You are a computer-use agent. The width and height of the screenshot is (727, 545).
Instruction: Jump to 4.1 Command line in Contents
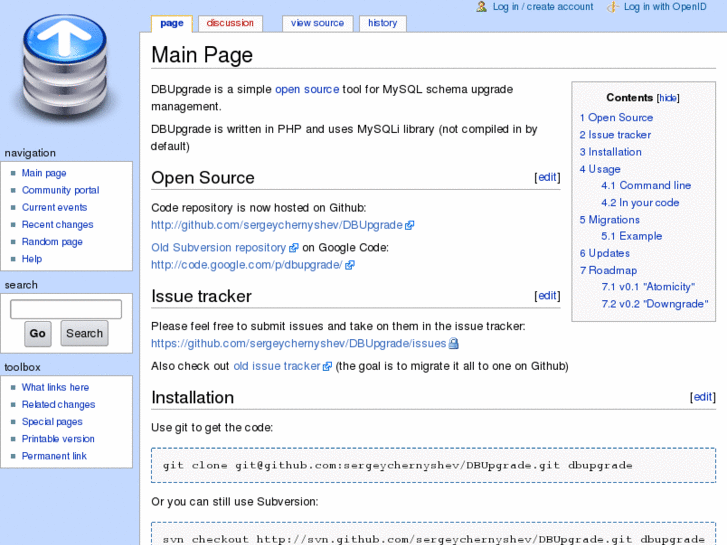pos(646,186)
